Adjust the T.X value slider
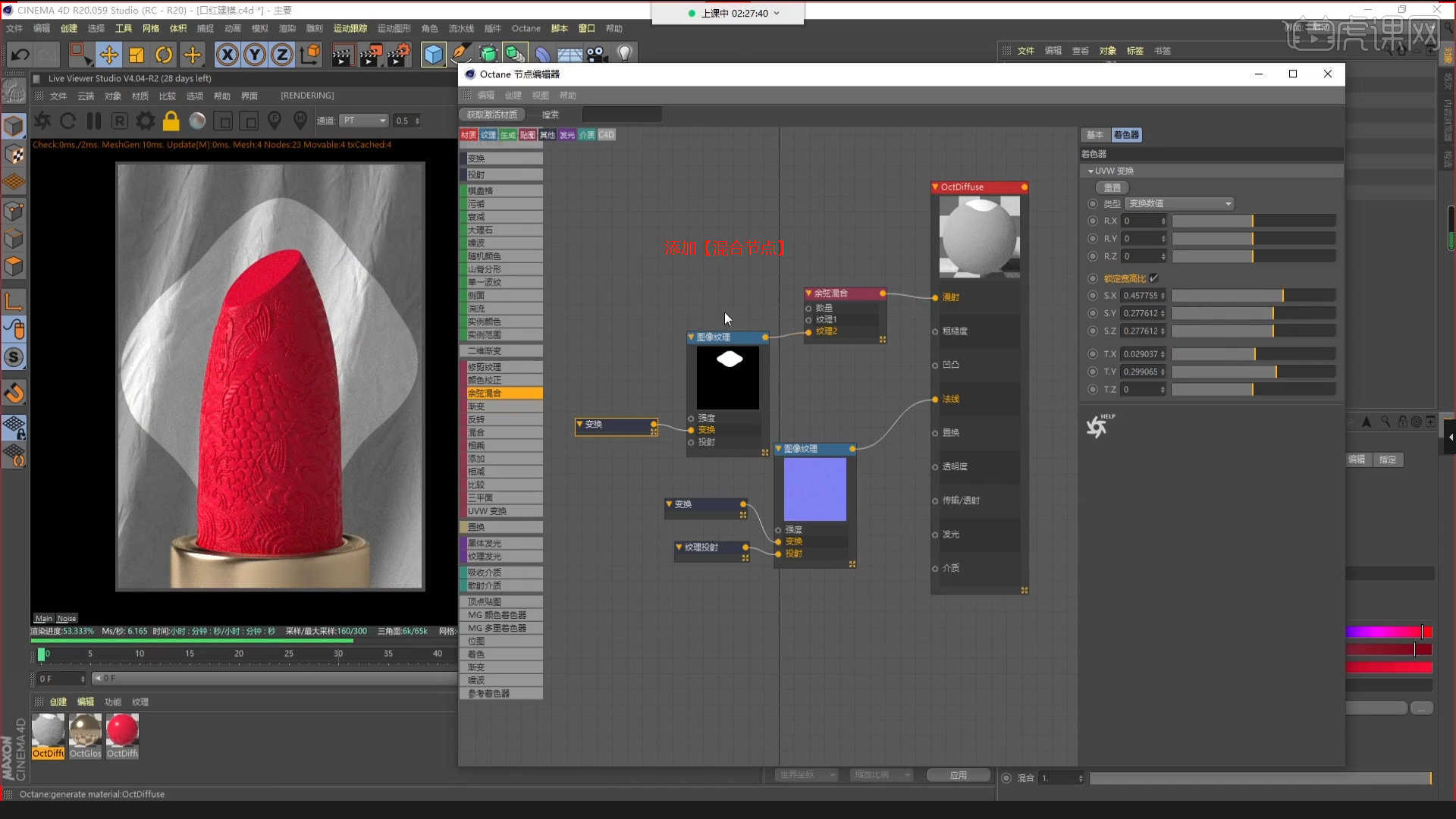Screen dimensions: 1456x819 coord(1254,354)
